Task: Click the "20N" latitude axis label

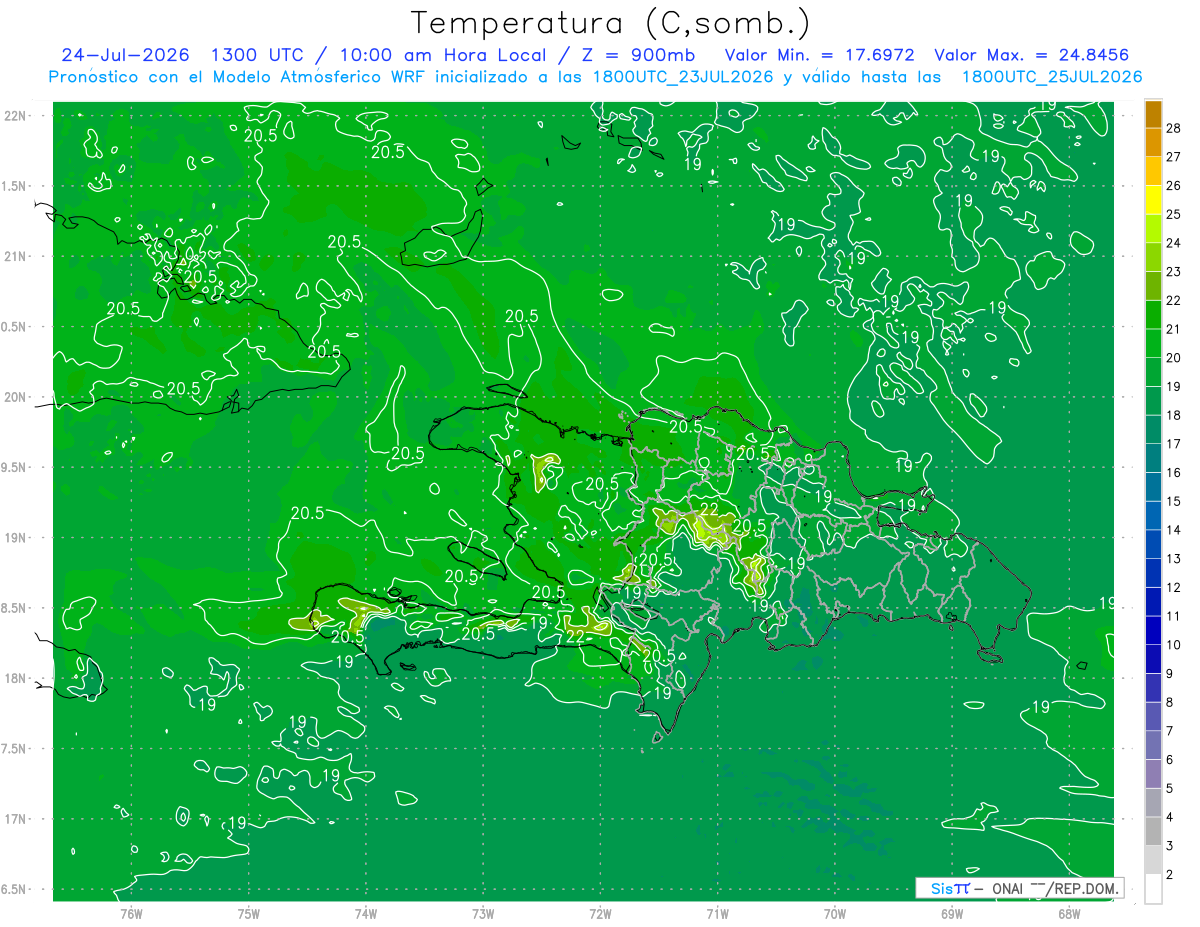Action: [x=17, y=397]
